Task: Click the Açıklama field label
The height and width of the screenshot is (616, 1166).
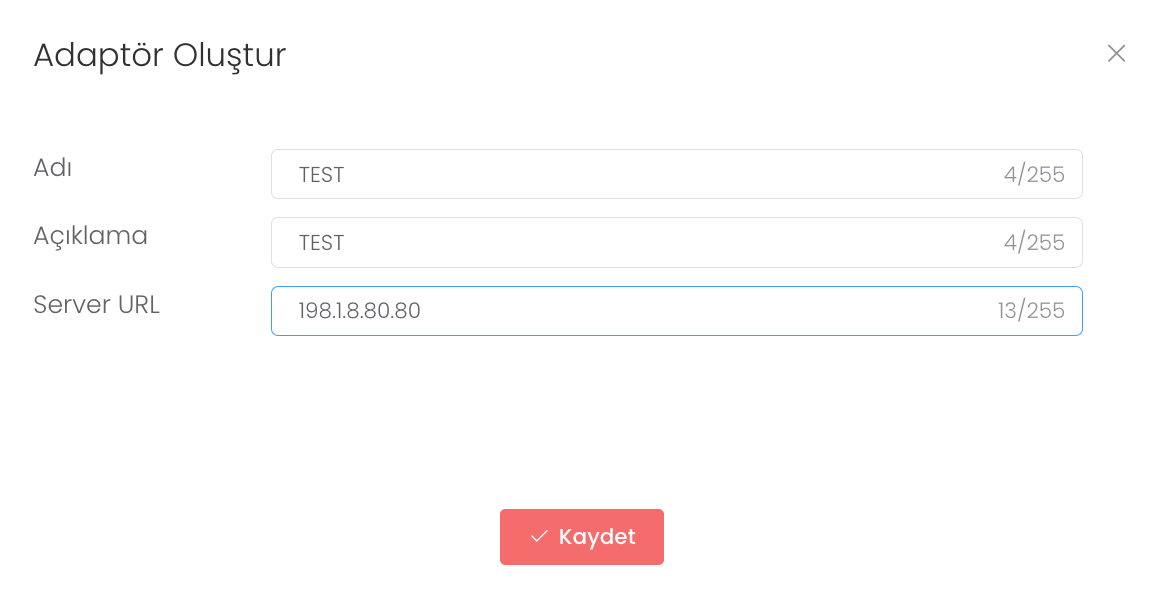Action: [x=90, y=236]
